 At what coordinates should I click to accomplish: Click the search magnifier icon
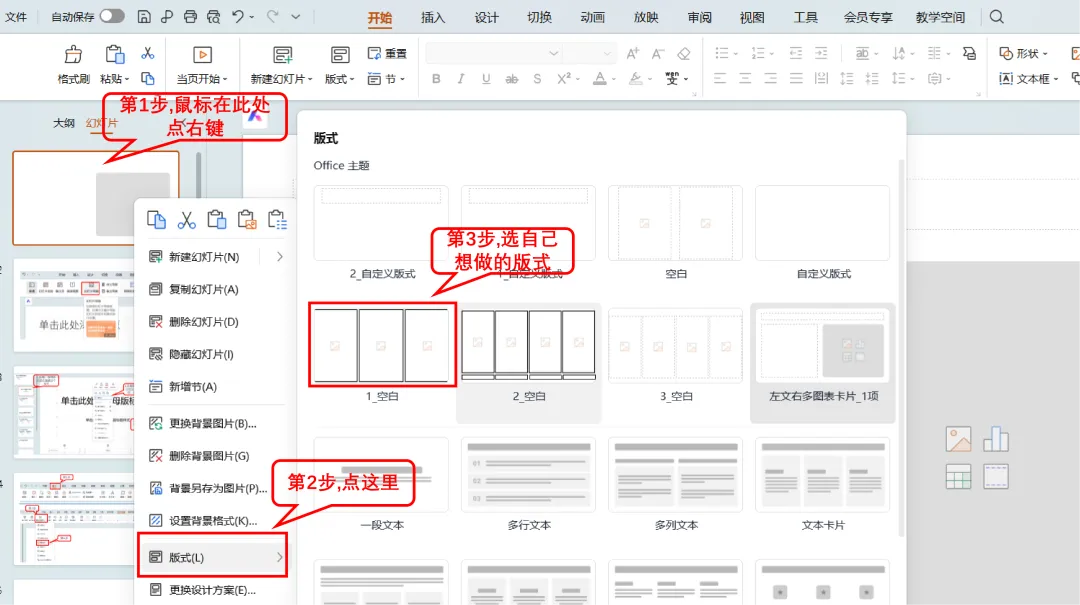click(x=996, y=17)
